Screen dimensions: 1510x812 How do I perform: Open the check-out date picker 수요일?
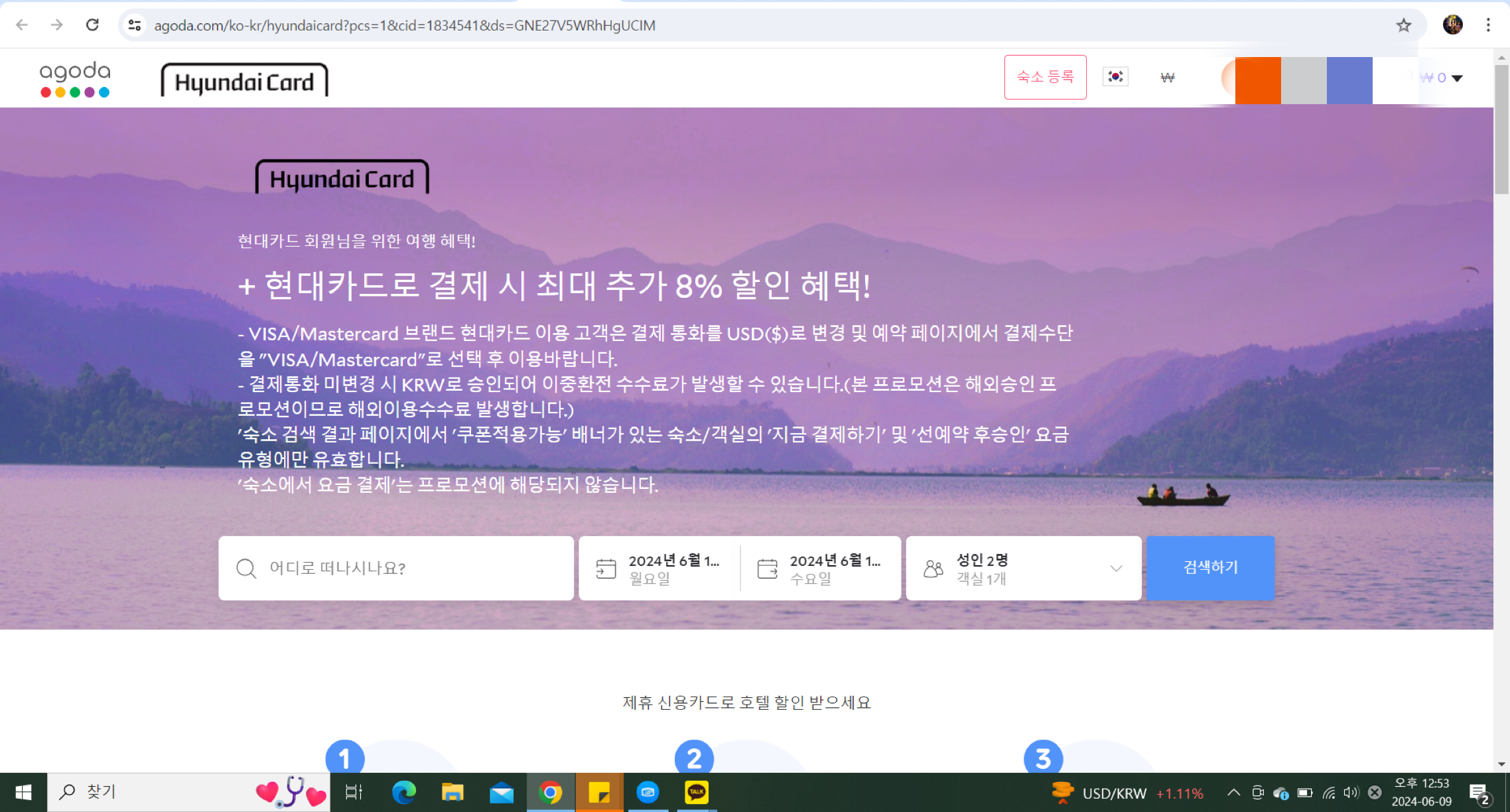point(821,569)
